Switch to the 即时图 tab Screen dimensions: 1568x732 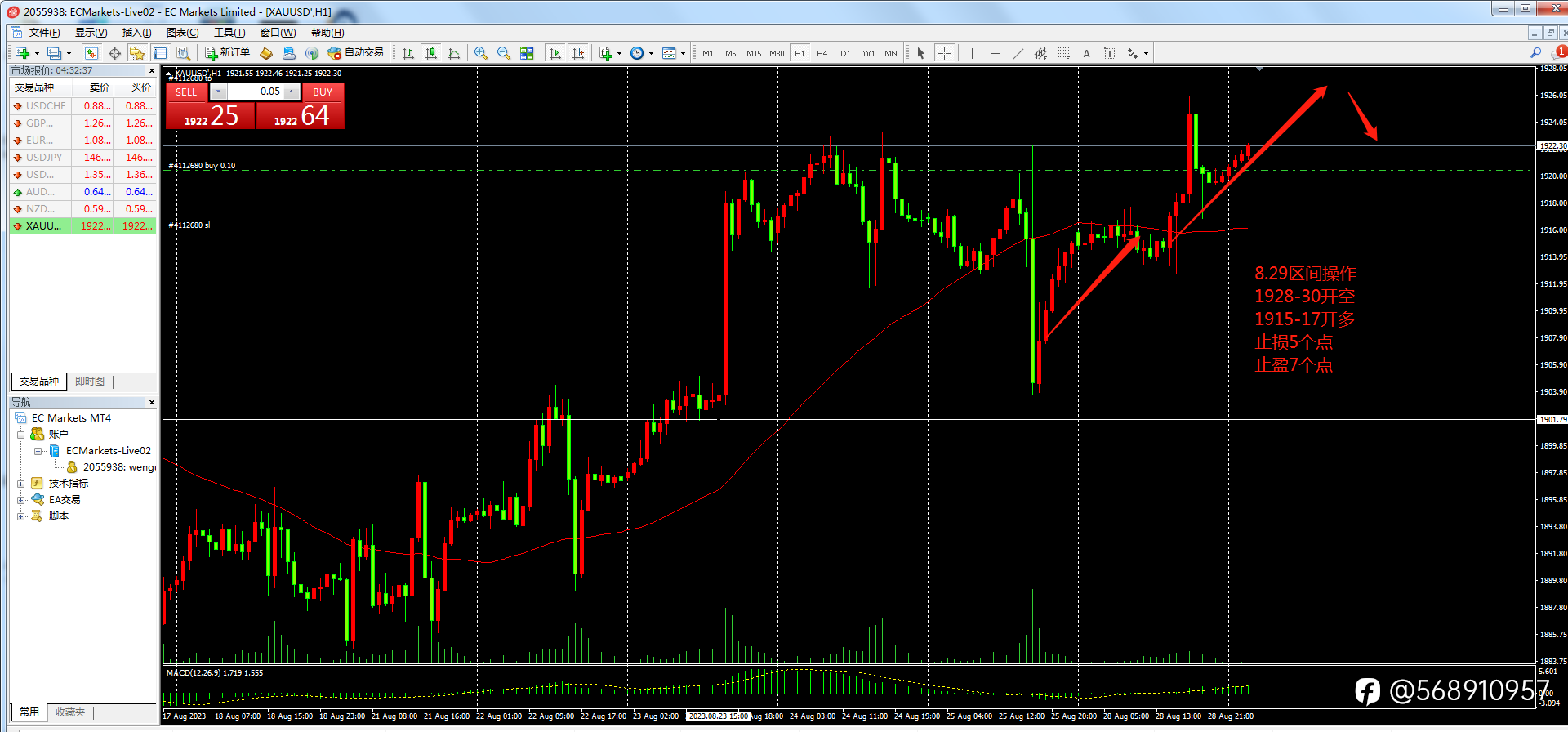coord(90,382)
